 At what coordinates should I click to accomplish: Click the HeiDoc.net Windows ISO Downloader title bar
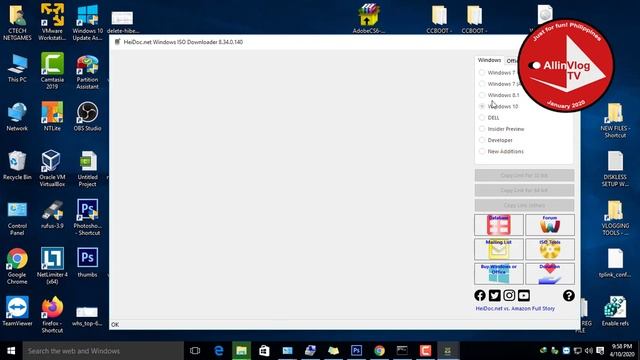[314, 42]
